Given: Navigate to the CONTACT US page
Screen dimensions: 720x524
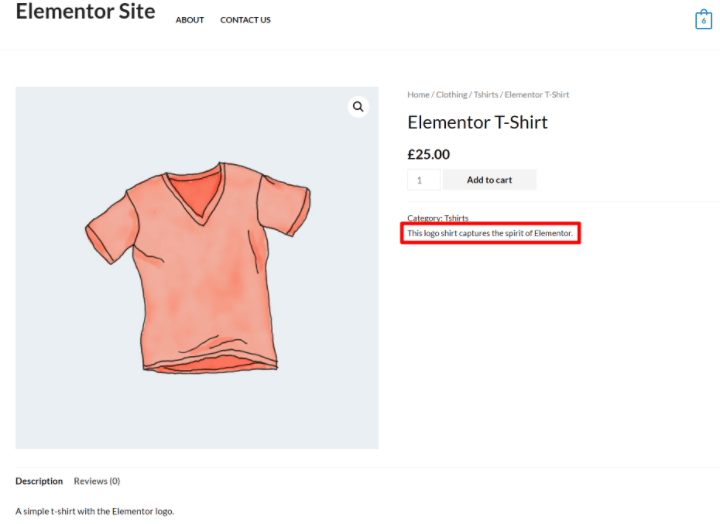Looking at the screenshot, I should [245, 20].
